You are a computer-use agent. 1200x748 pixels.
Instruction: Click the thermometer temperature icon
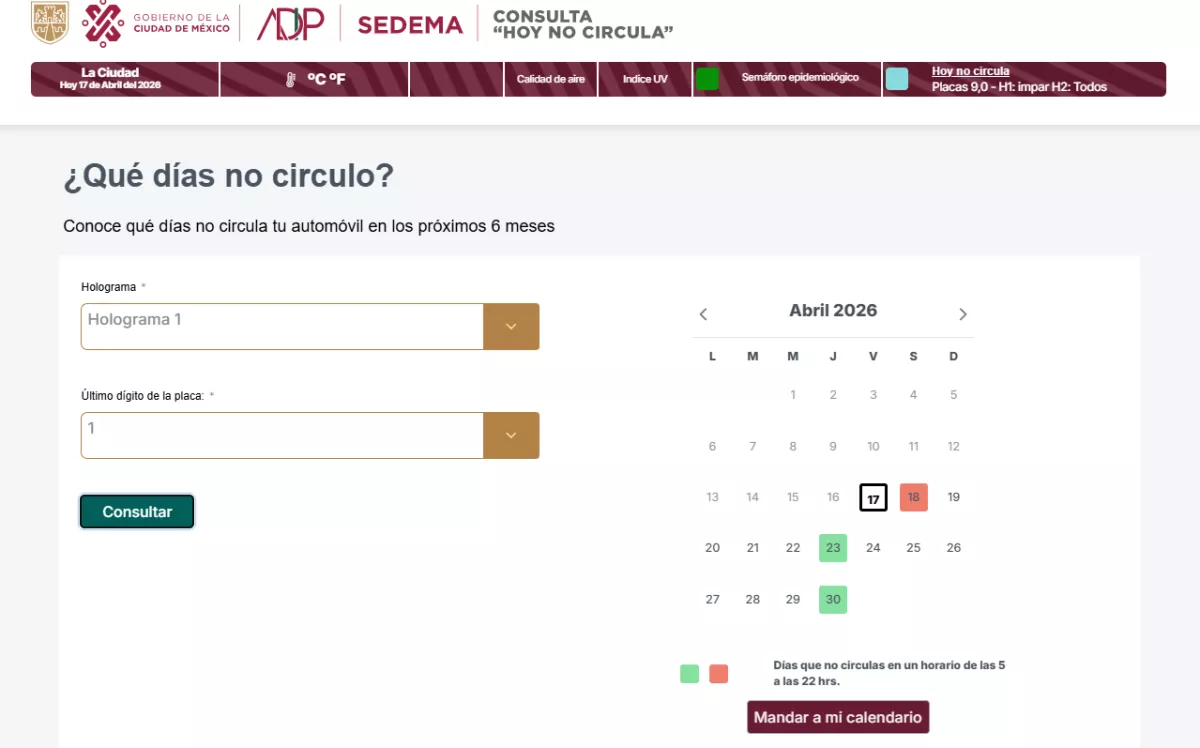[x=290, y=79]
